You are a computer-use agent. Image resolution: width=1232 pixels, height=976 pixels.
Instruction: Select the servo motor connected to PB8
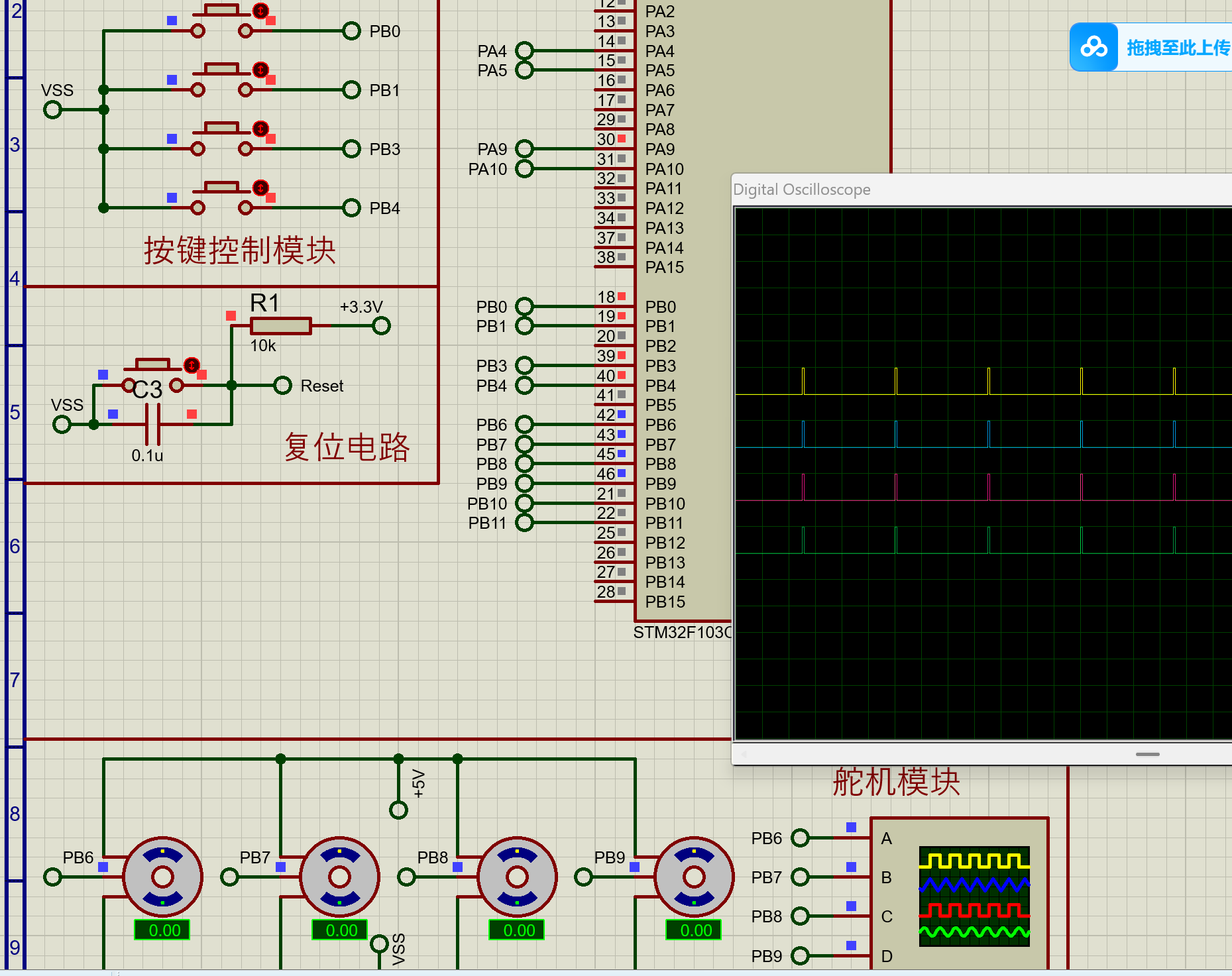(x=517, y=877)
